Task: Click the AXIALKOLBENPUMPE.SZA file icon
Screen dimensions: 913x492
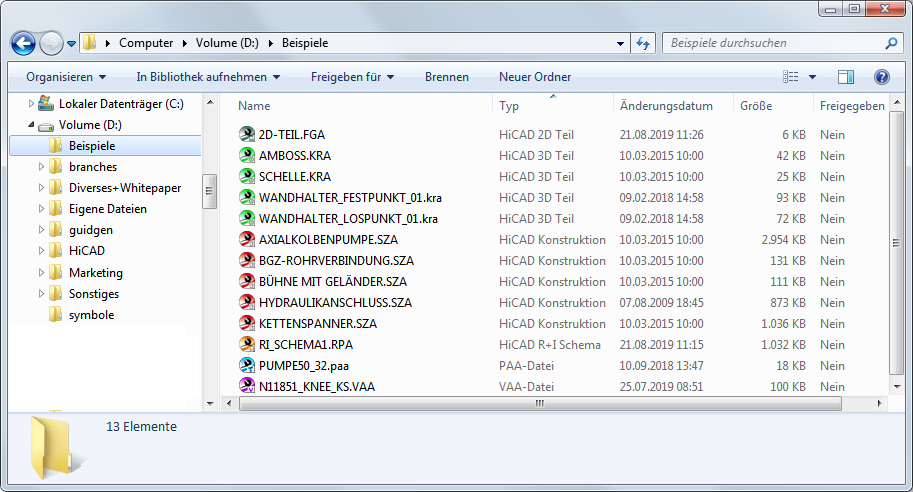Action: tap(247, 239)
